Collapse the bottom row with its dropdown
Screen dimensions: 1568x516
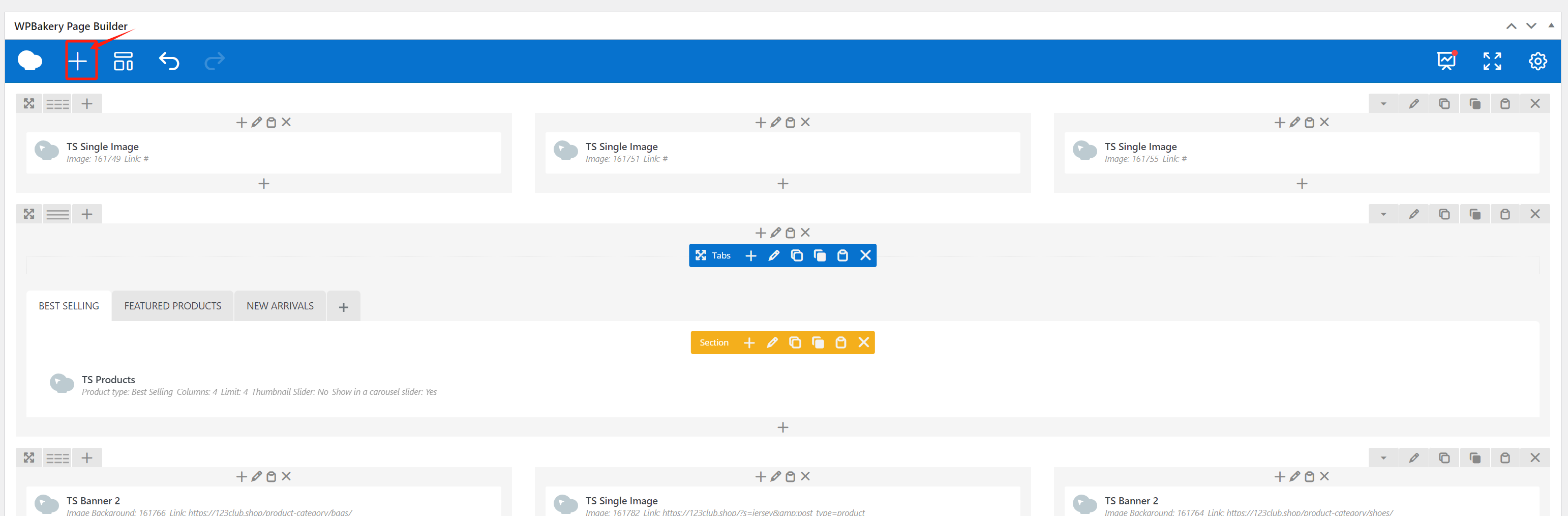1383,457
